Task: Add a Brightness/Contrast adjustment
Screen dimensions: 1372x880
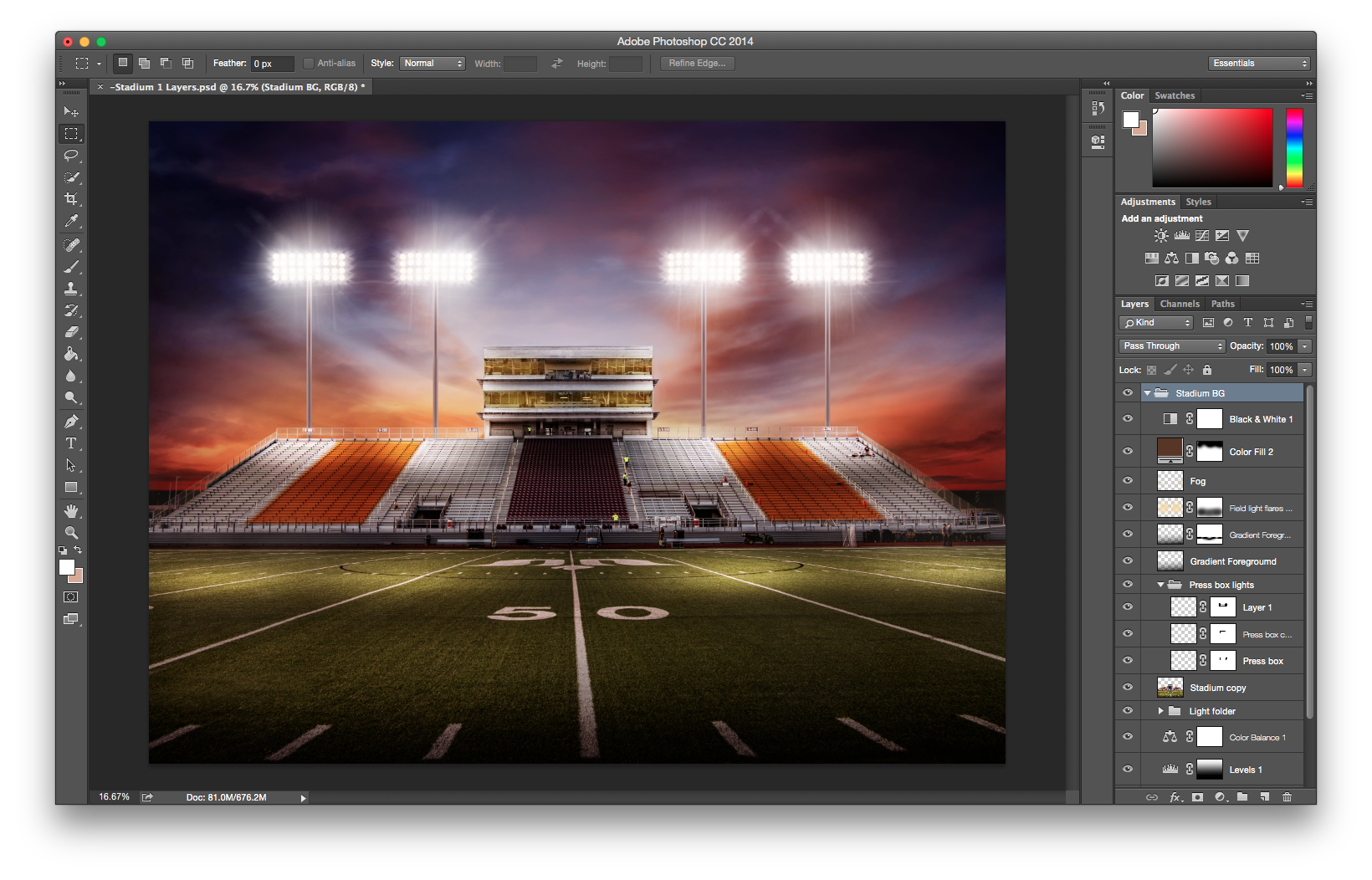Action: coord(1161,236)
